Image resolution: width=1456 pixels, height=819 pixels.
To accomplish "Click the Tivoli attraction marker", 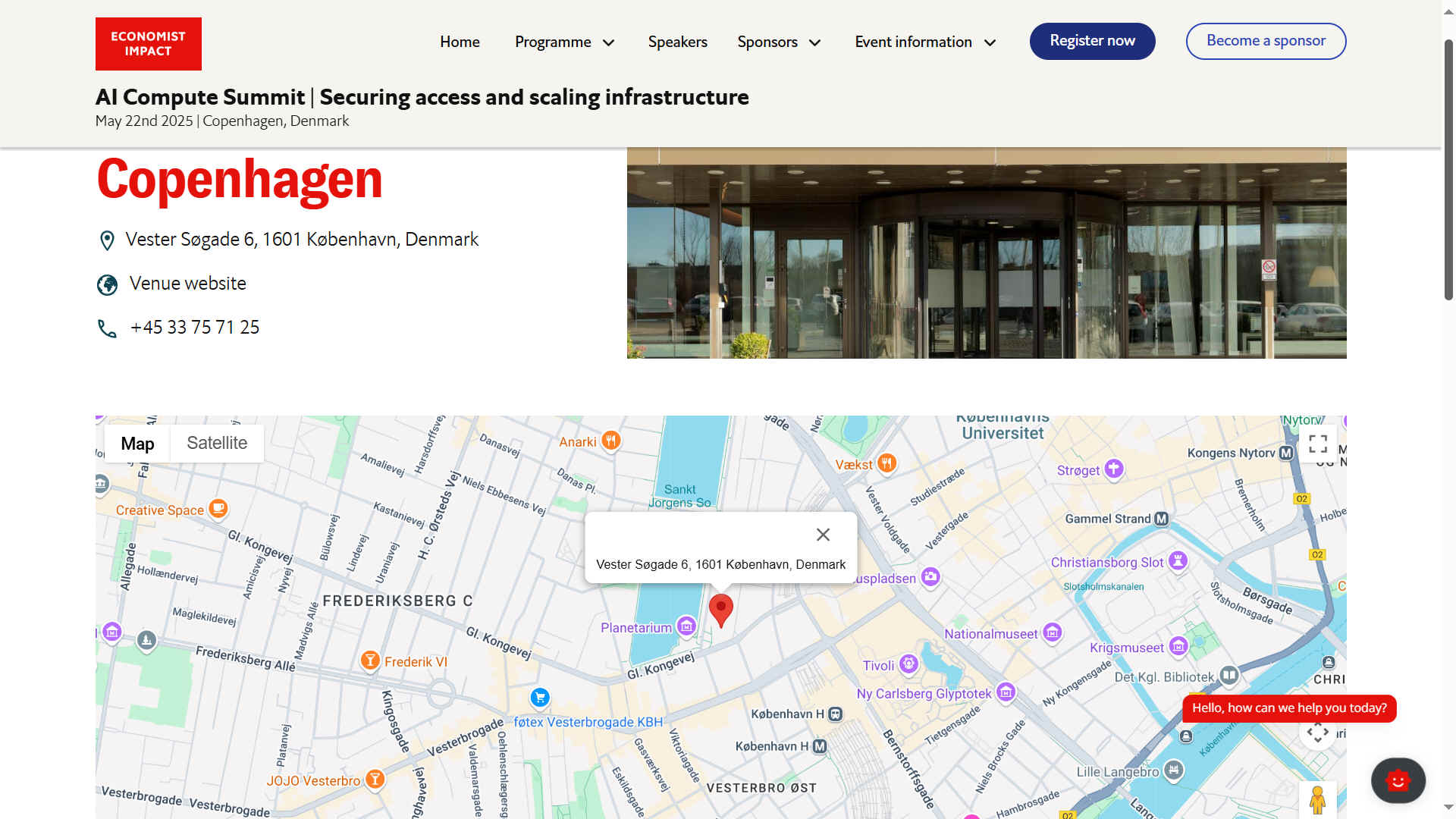I will (x=908, y=665).
